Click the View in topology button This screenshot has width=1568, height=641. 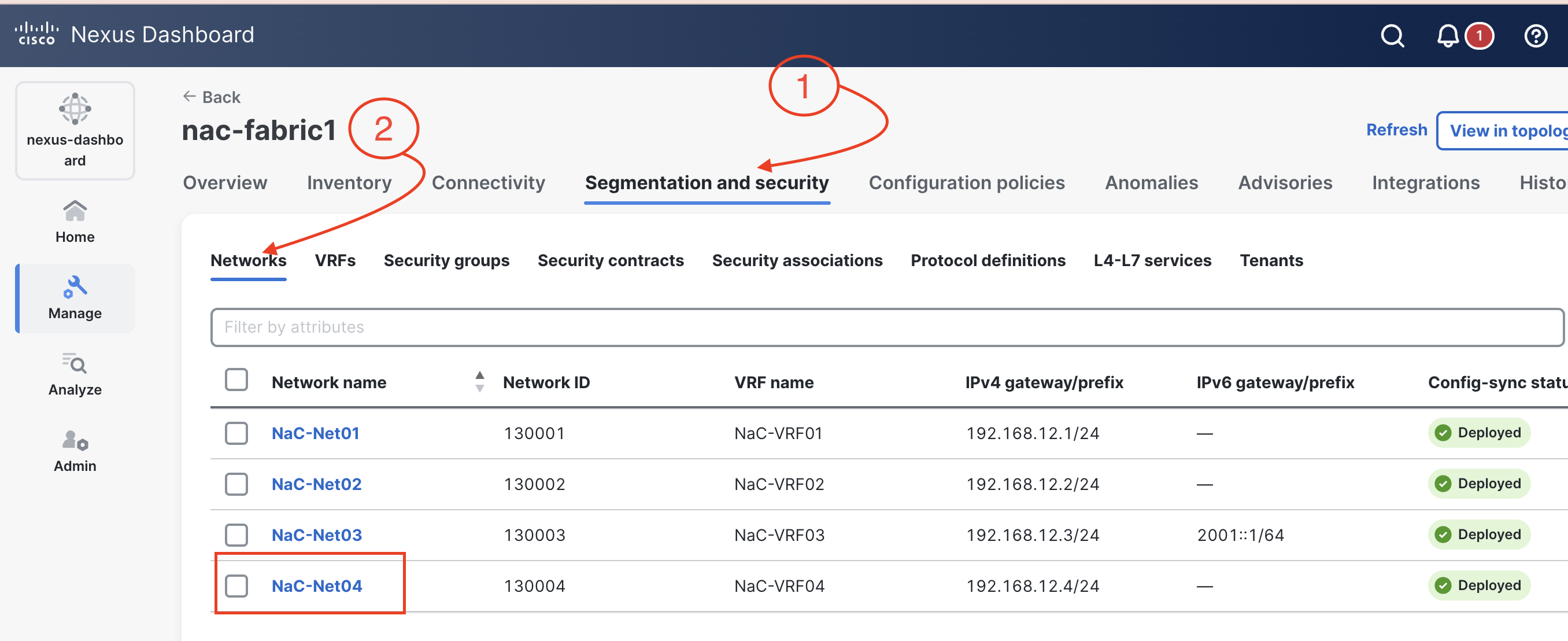[1502, 130]
